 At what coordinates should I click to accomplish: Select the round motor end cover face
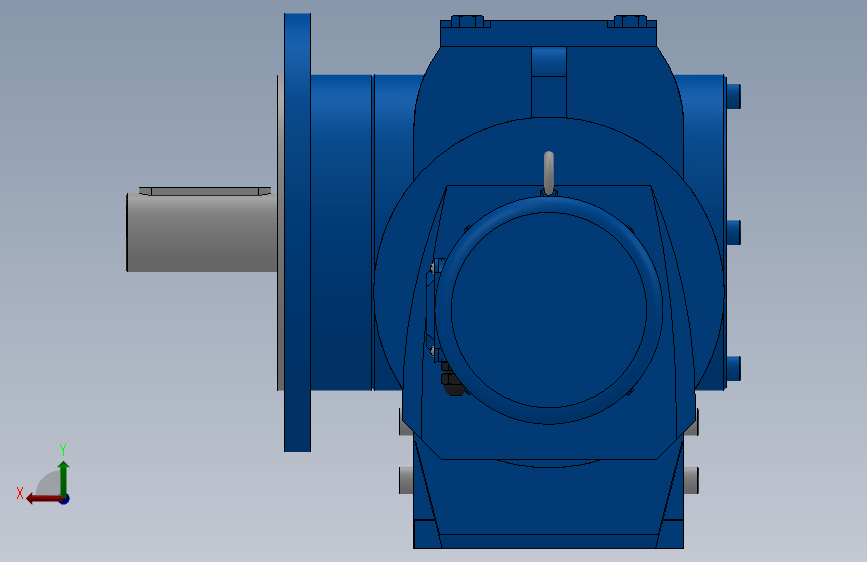coord(549,310)
